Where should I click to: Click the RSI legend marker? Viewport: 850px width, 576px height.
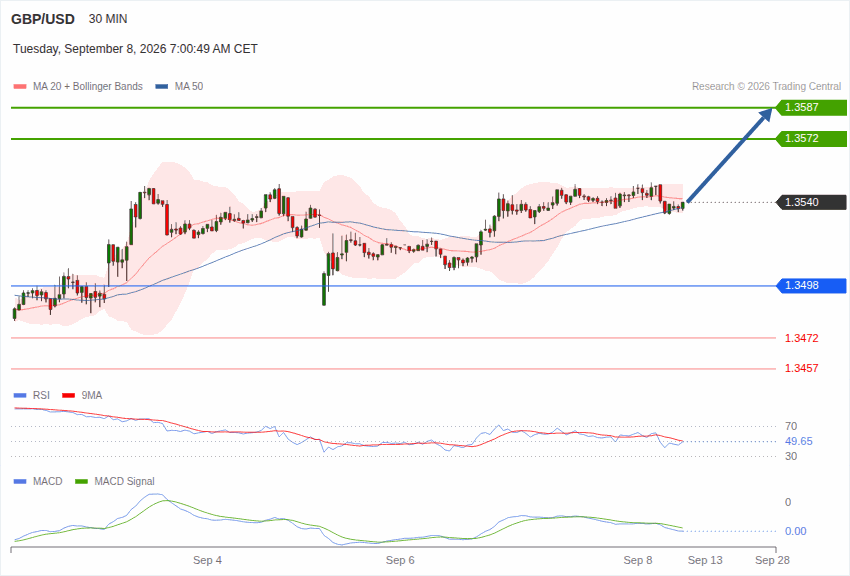click(20, 396)
